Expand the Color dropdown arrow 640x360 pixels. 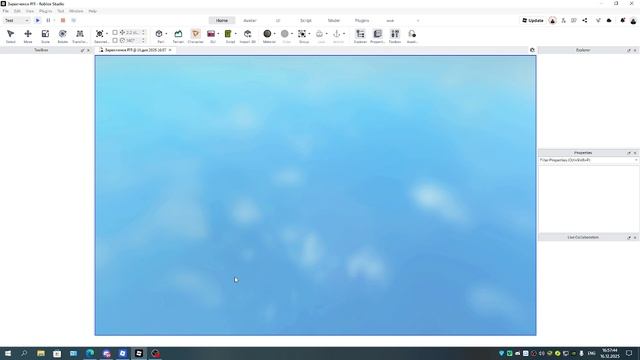click(292, 34)
